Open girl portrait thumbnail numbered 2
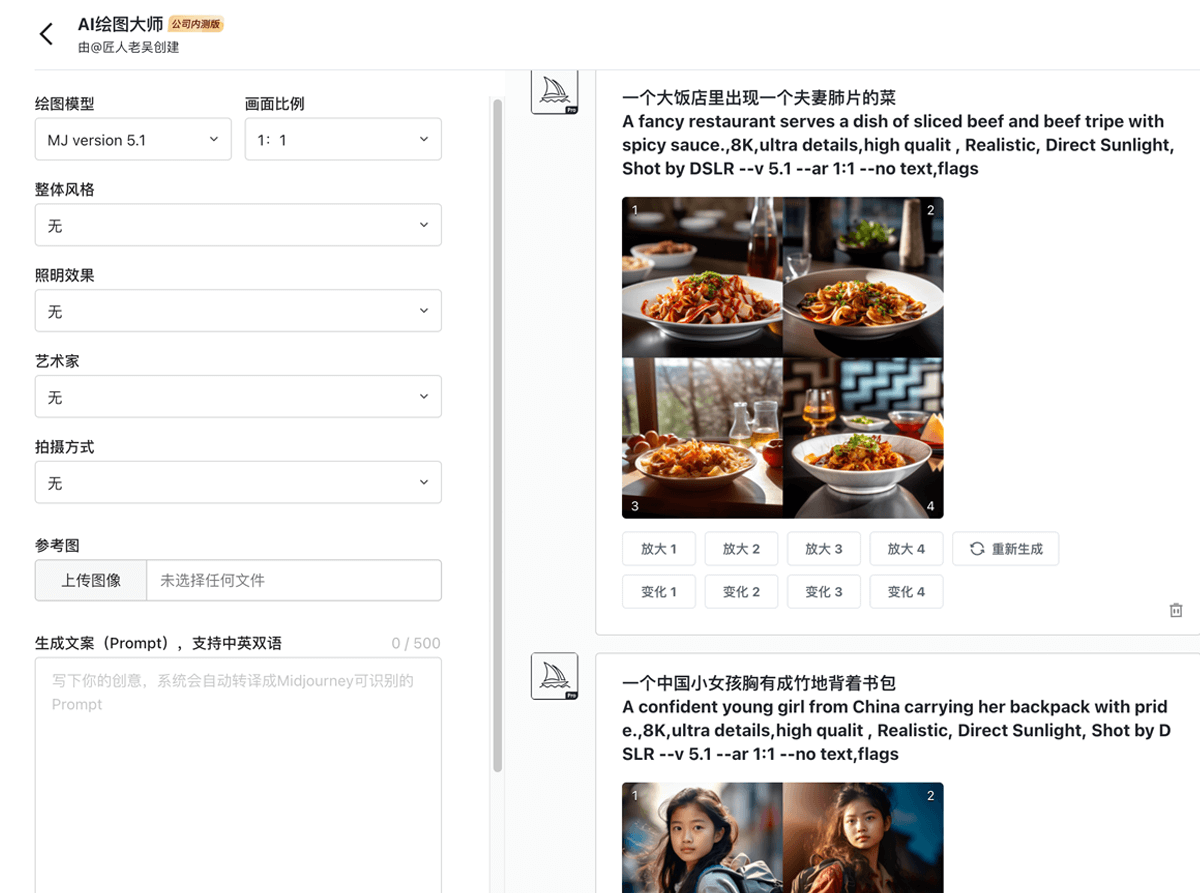1200x893 pixels. 863,838
